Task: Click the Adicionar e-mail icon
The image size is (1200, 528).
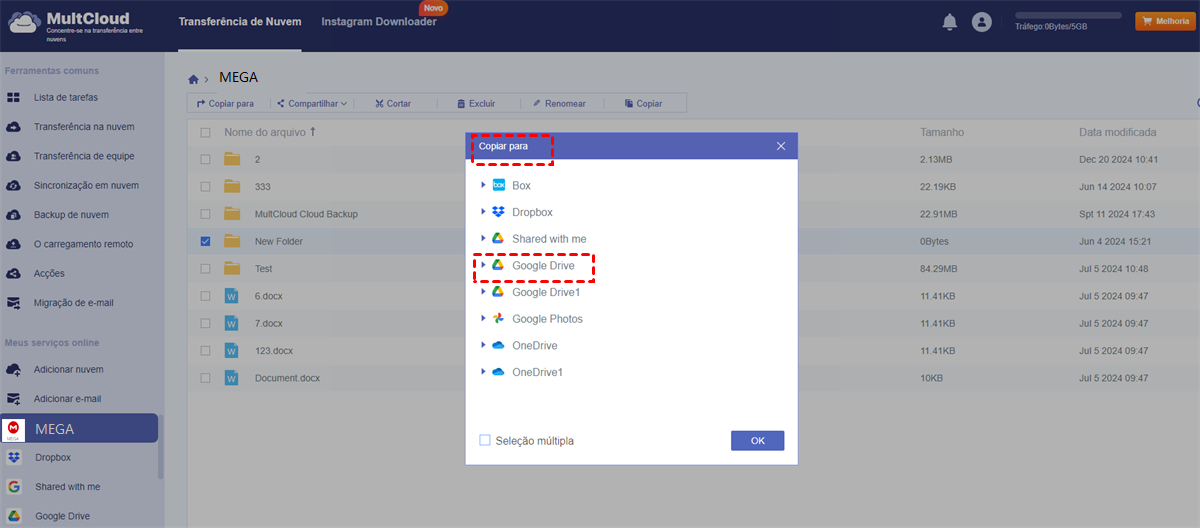Action: (x=14, y=399)
